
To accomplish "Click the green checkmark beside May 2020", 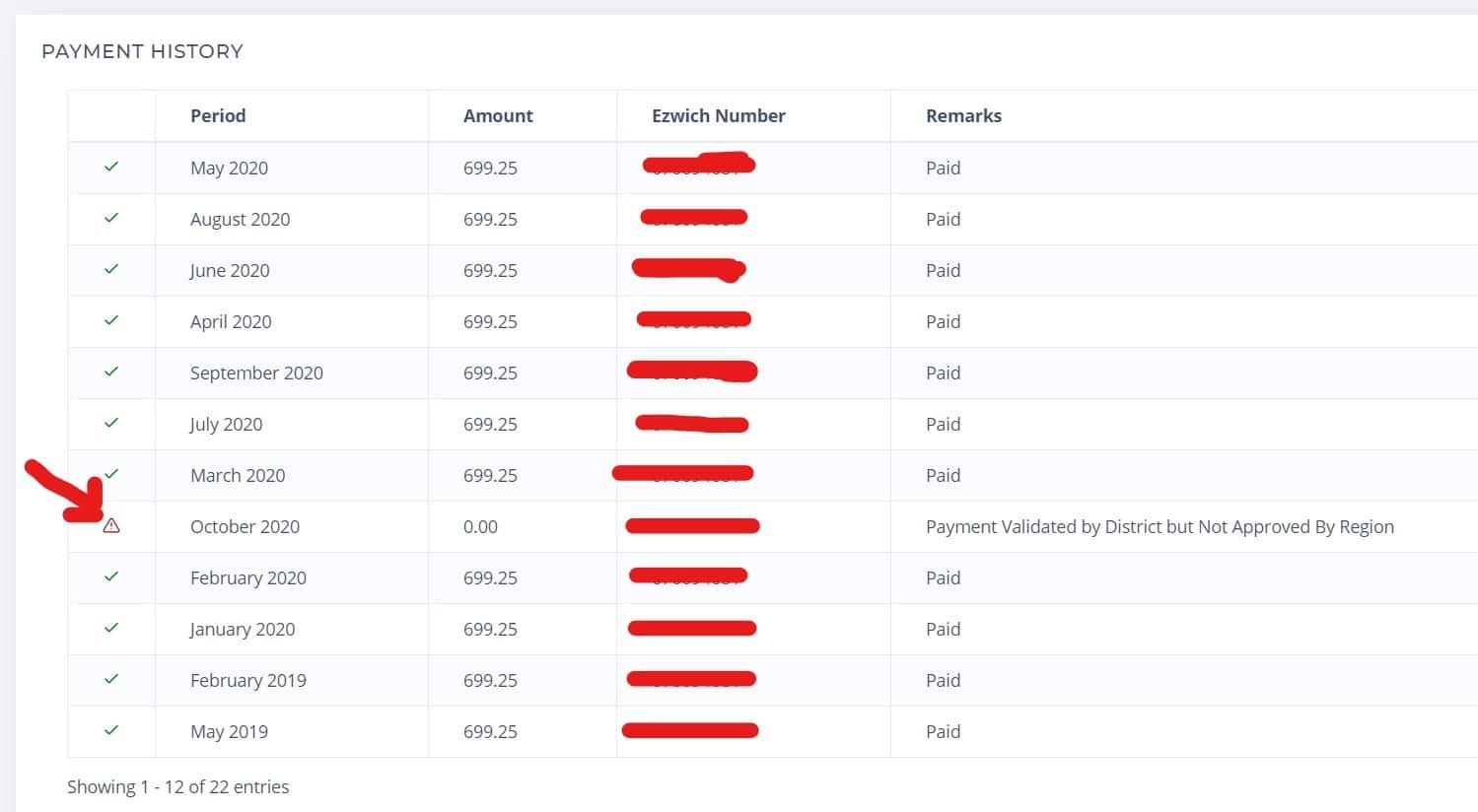I will pos(111,167).
